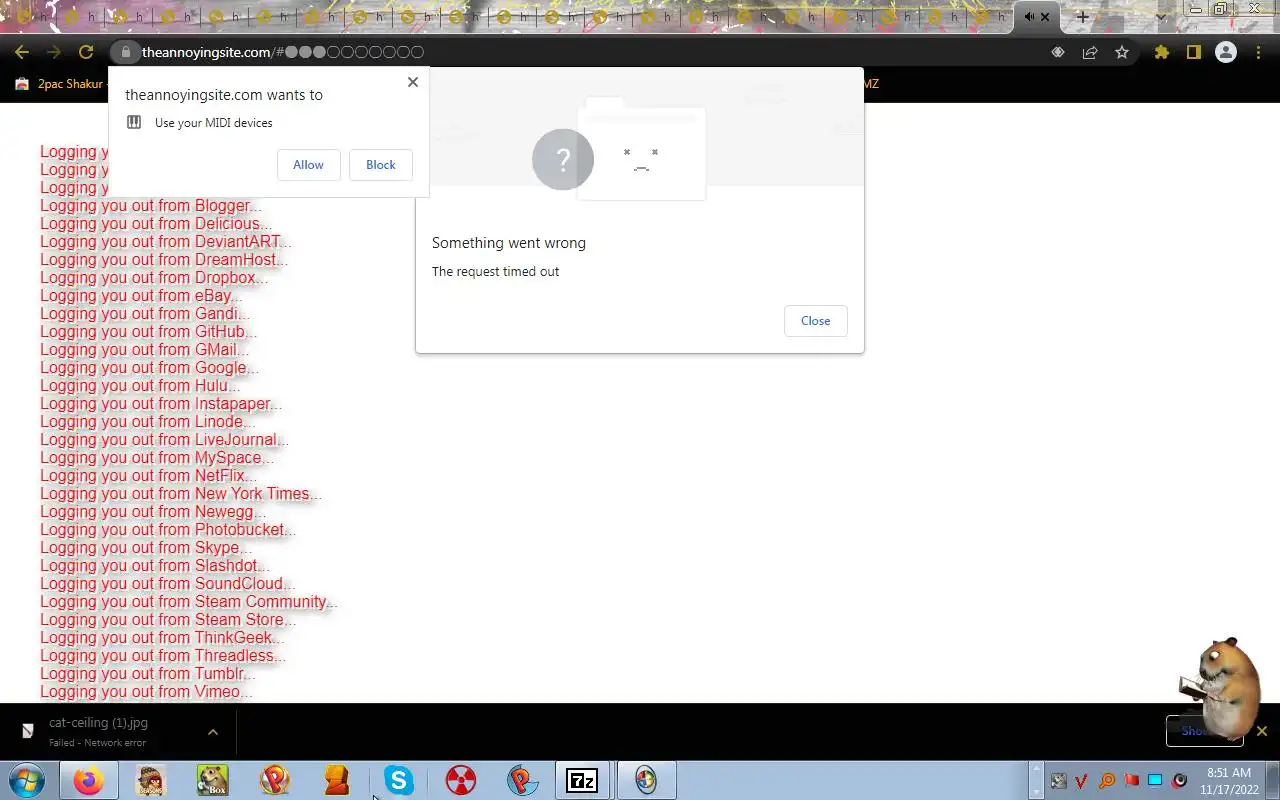Mute the active tab's speaker icon
Screen dimensions: 1280x800
(x=1029, y=17)
